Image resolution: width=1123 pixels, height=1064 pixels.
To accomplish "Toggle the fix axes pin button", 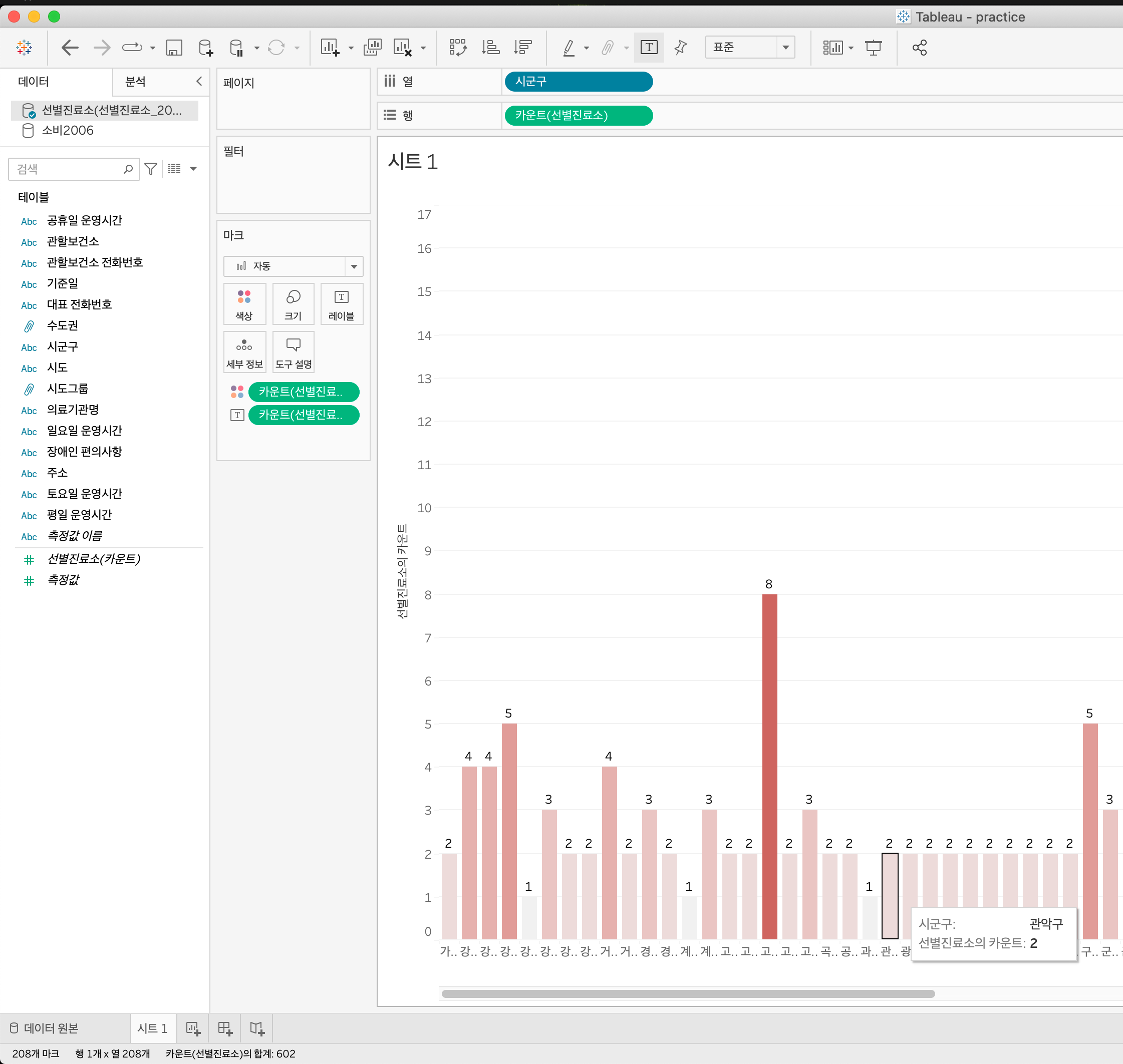I will (x=680, y=48).
